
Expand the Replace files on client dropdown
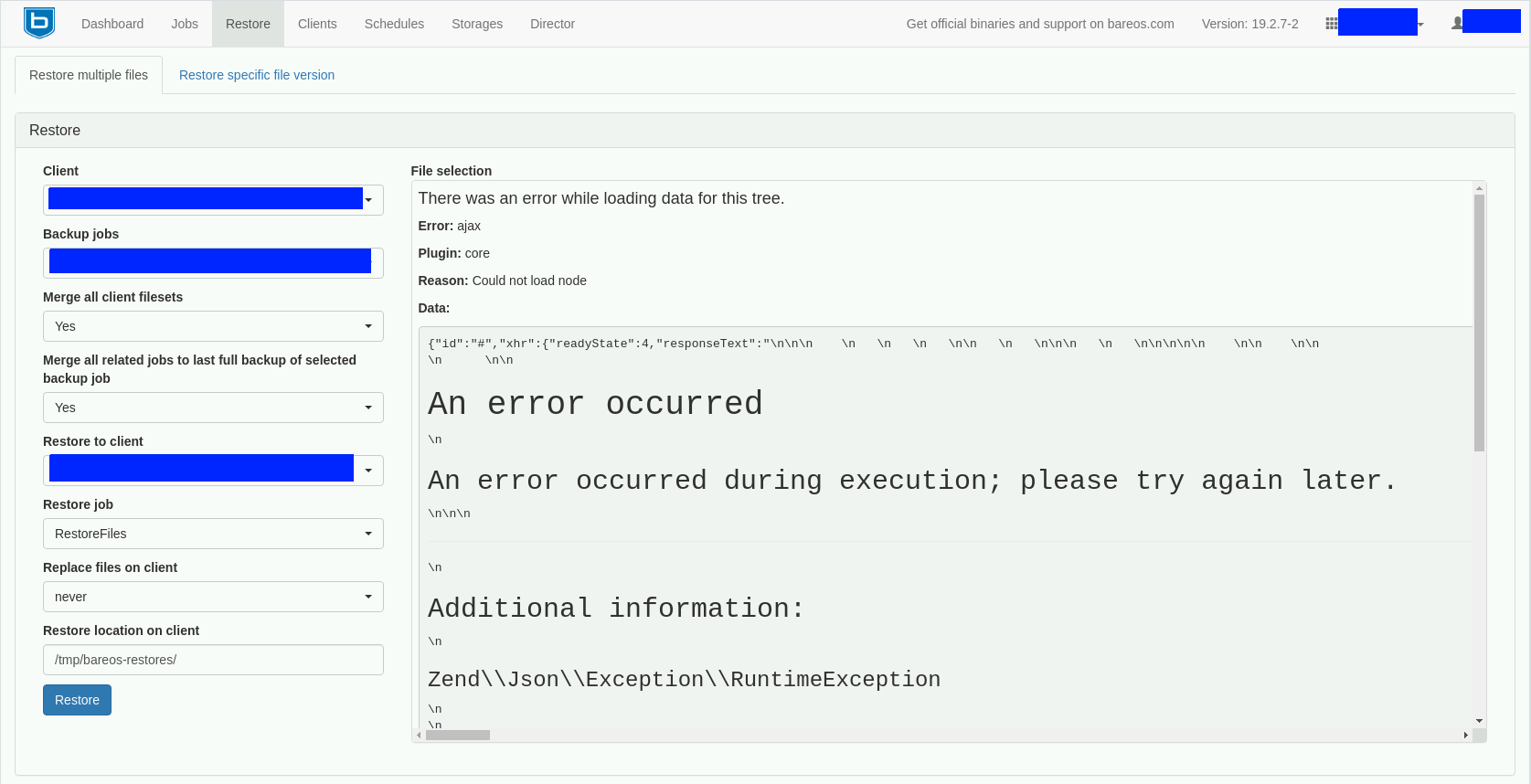point(212,597)
